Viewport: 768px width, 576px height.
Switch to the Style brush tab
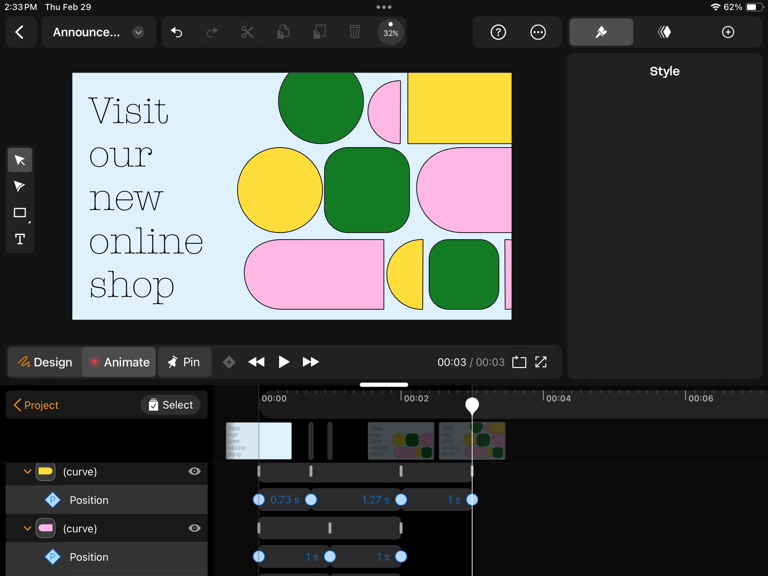601,32
